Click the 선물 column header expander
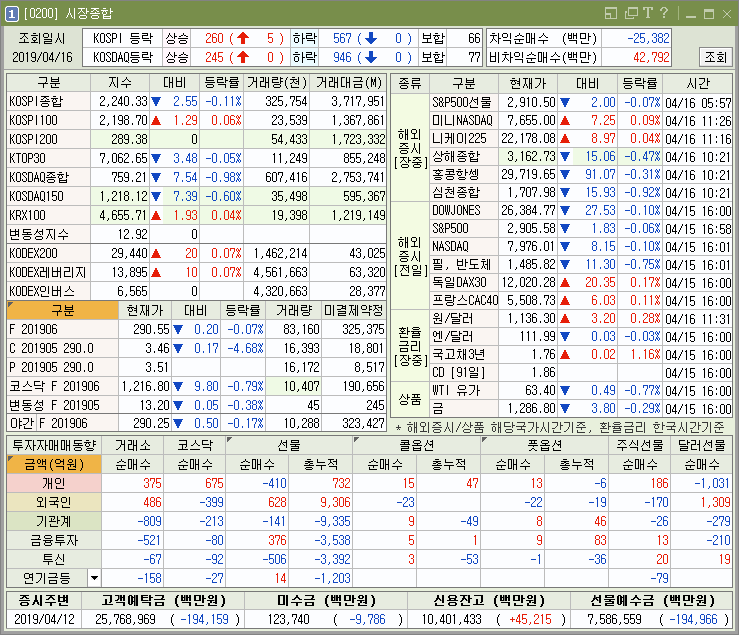The width and height of the screenshot is (739, 635). click(x=230, y=440)
